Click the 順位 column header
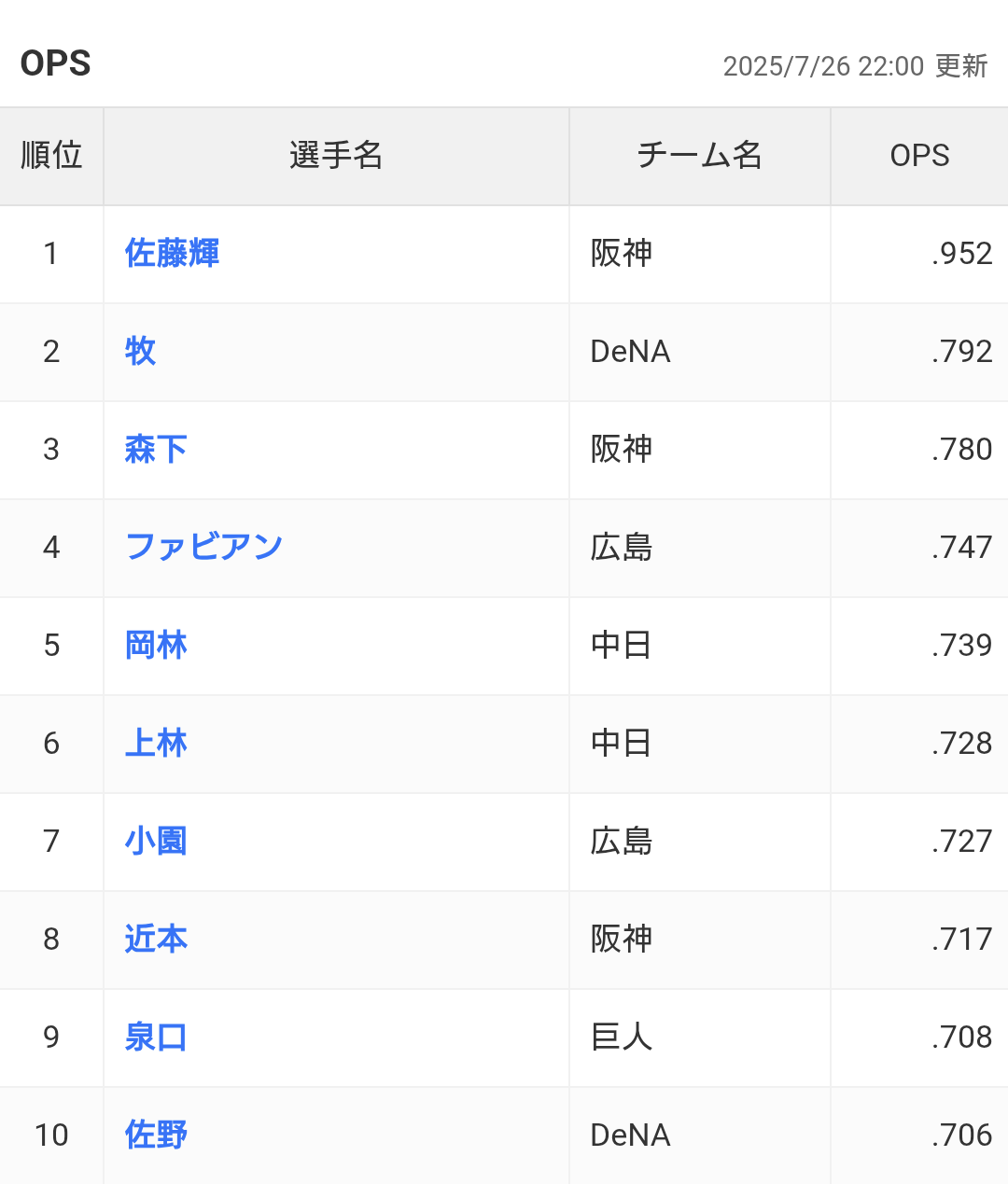The image size is (1008, 1184). [51, 156]
